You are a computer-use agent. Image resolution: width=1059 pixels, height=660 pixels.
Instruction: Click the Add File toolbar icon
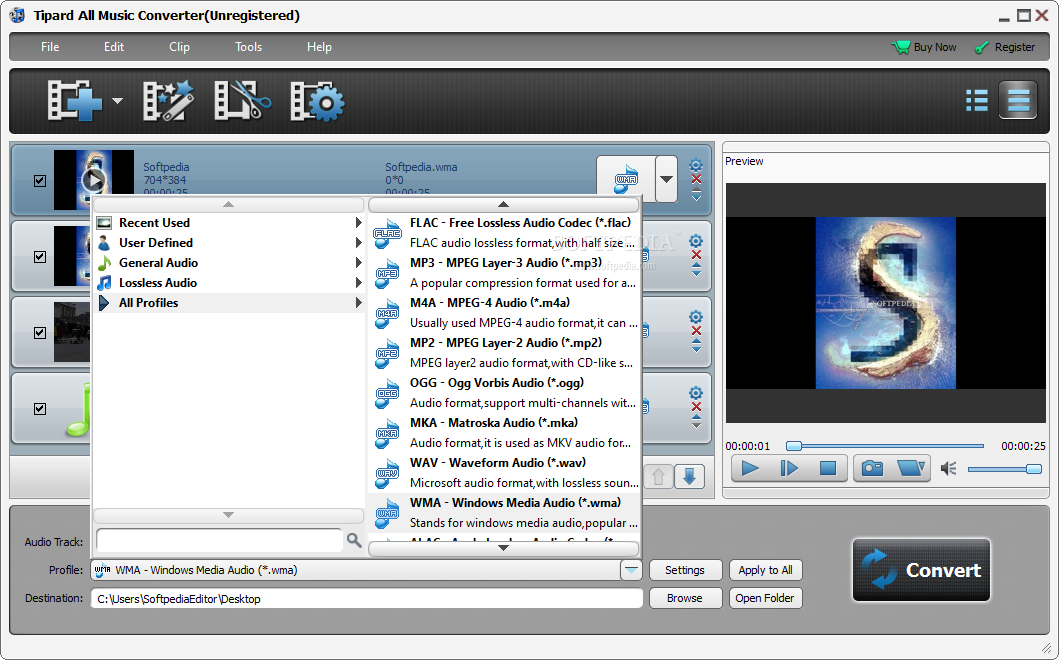point(74,101)
